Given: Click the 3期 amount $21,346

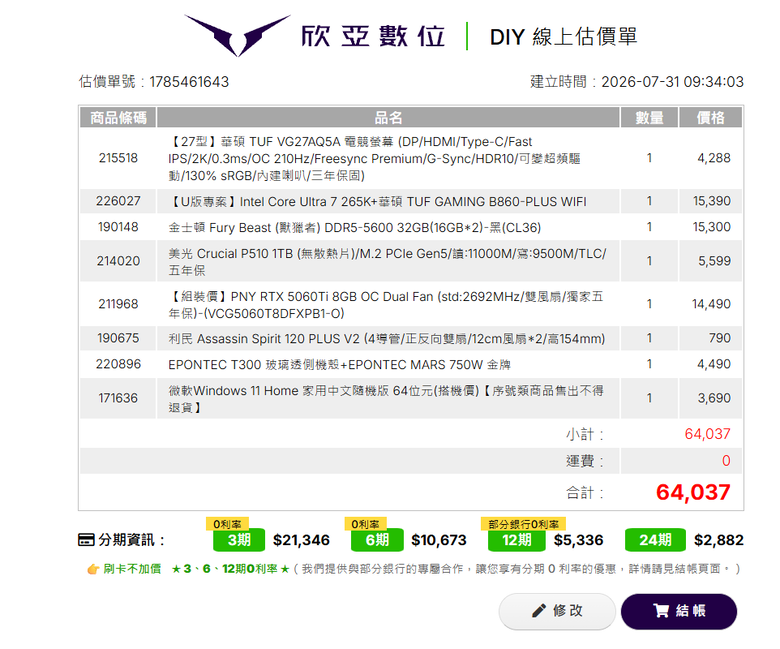Looking at the screenshot, I should (301, 540).
